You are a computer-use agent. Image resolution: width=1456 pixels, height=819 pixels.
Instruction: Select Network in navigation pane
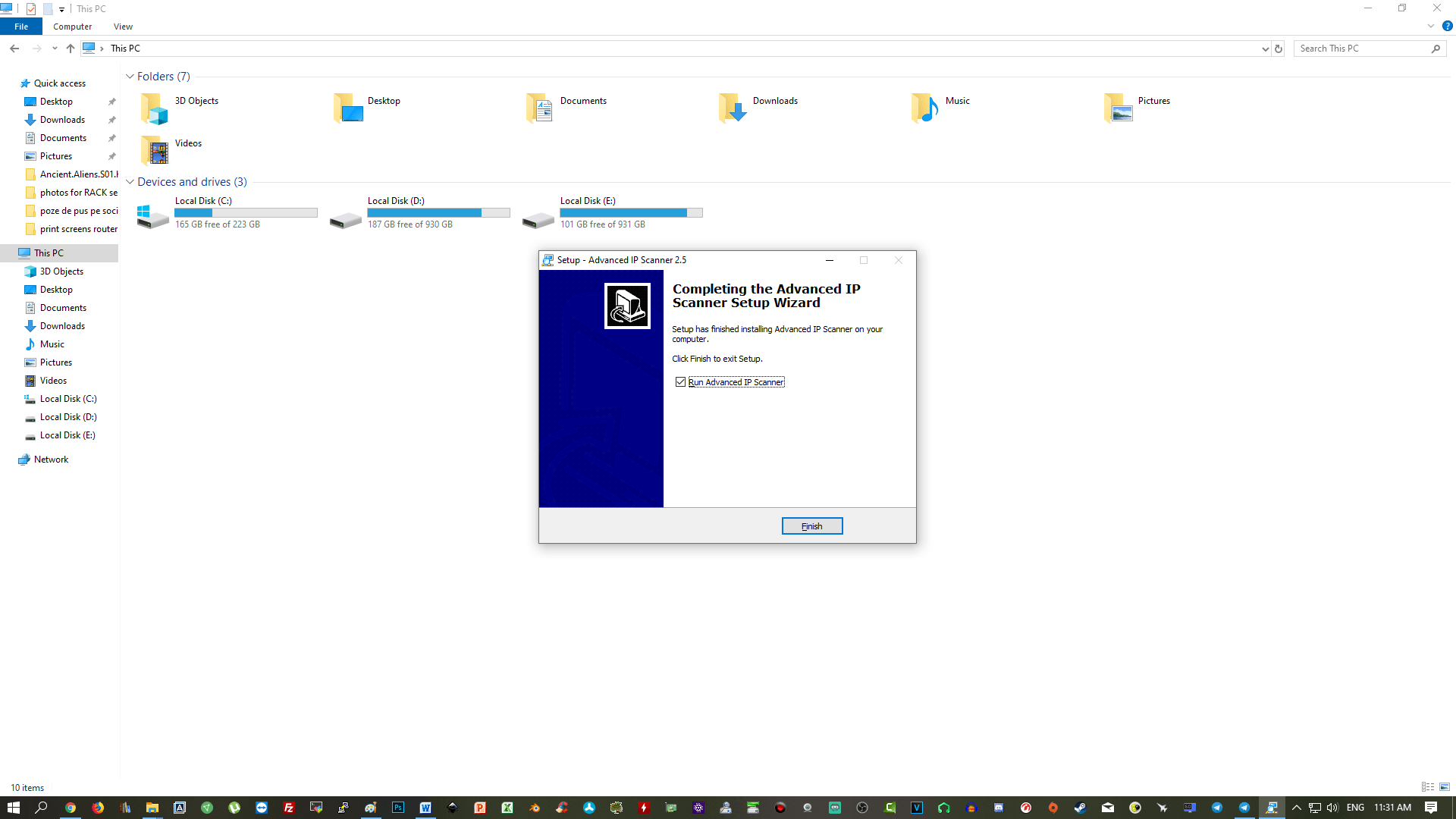click(x=51, y=460)
